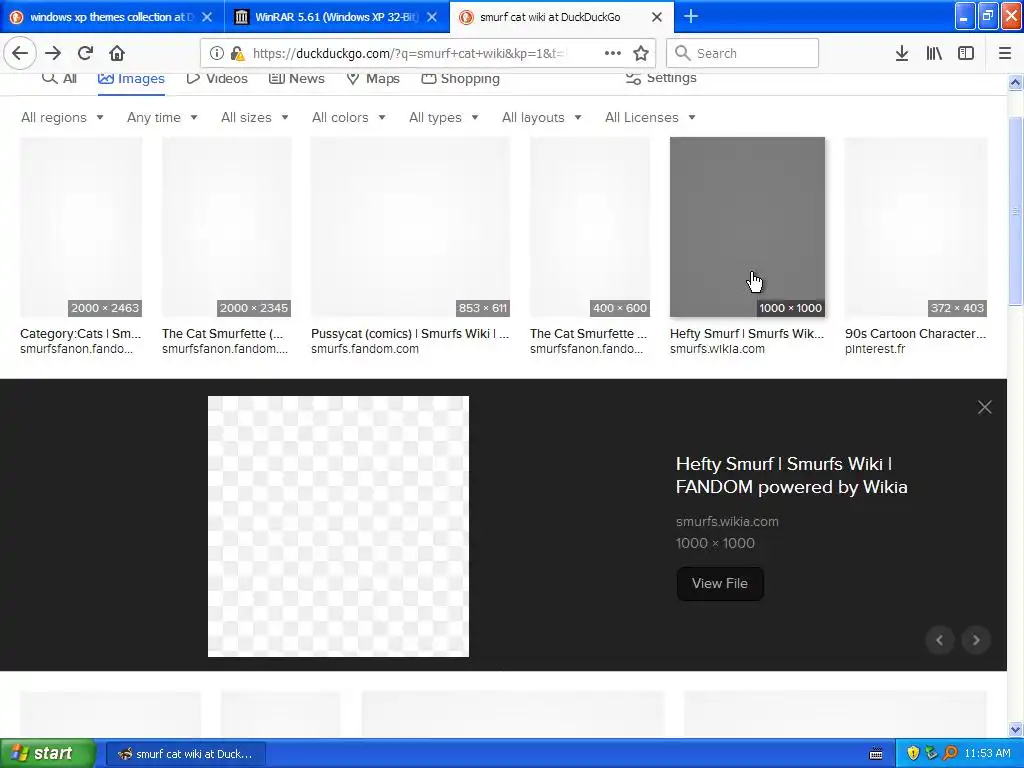Select the 372 × 403 image thumbnail
This screenshot has height=768, width=1024.
pyautogui.click(x=916, y=227)
